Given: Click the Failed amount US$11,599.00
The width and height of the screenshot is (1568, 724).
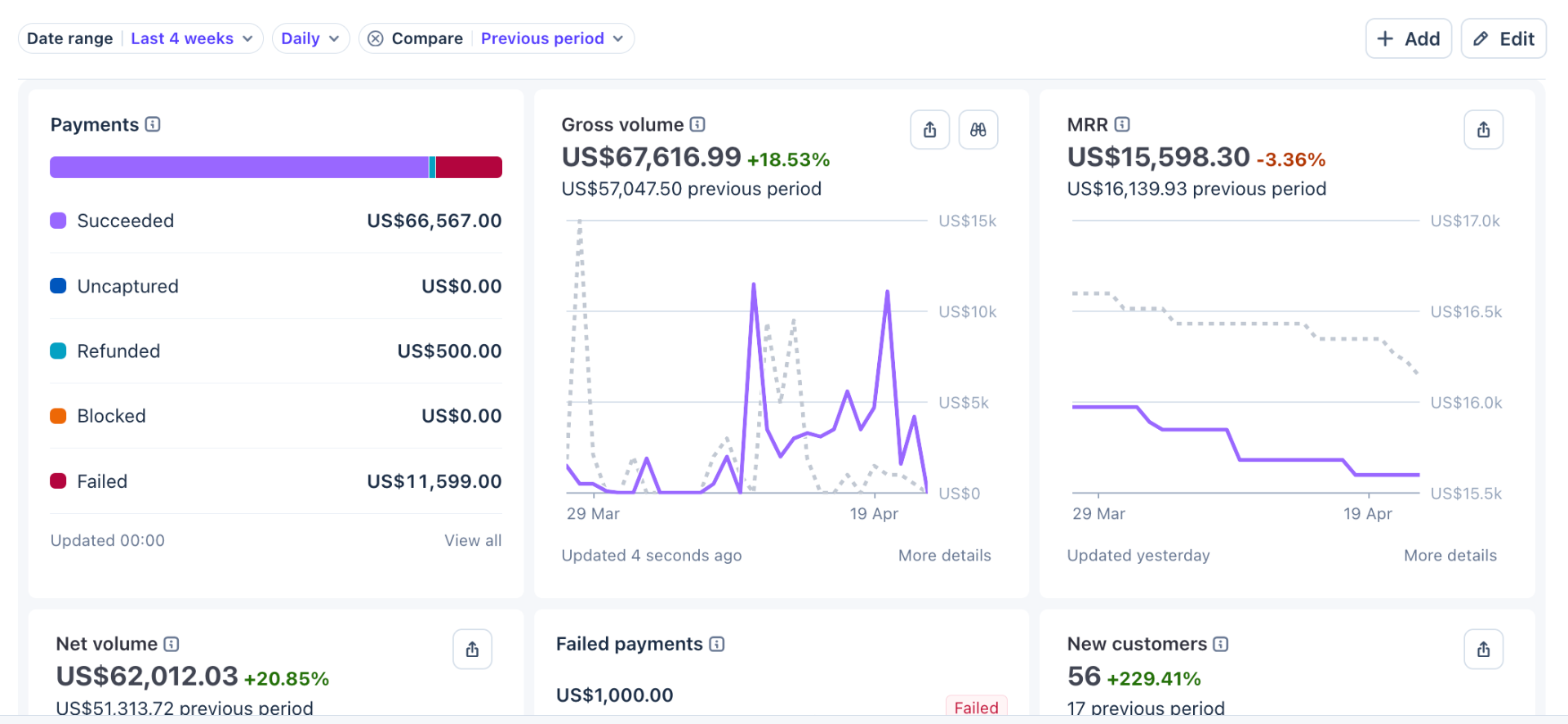Looking at the screenshot, I should 434,481.
